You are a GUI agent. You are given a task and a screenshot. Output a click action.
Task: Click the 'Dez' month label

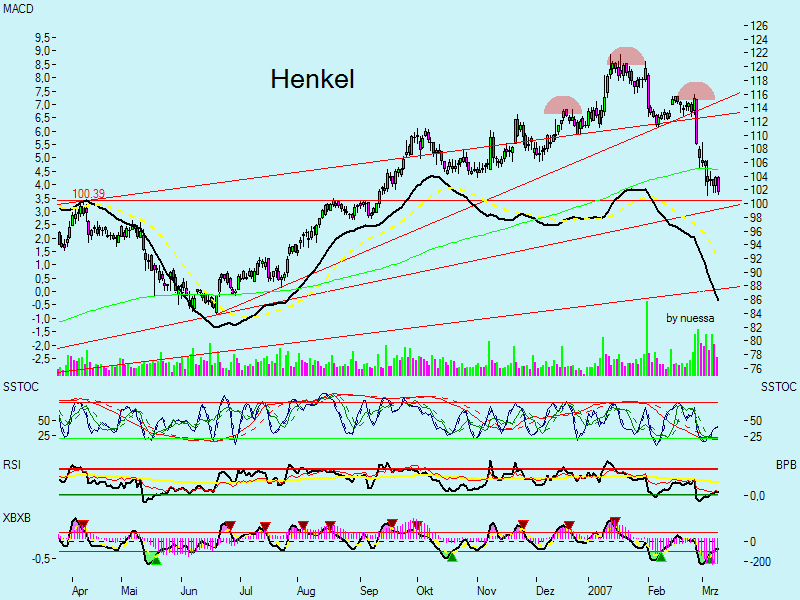point(545,591)
